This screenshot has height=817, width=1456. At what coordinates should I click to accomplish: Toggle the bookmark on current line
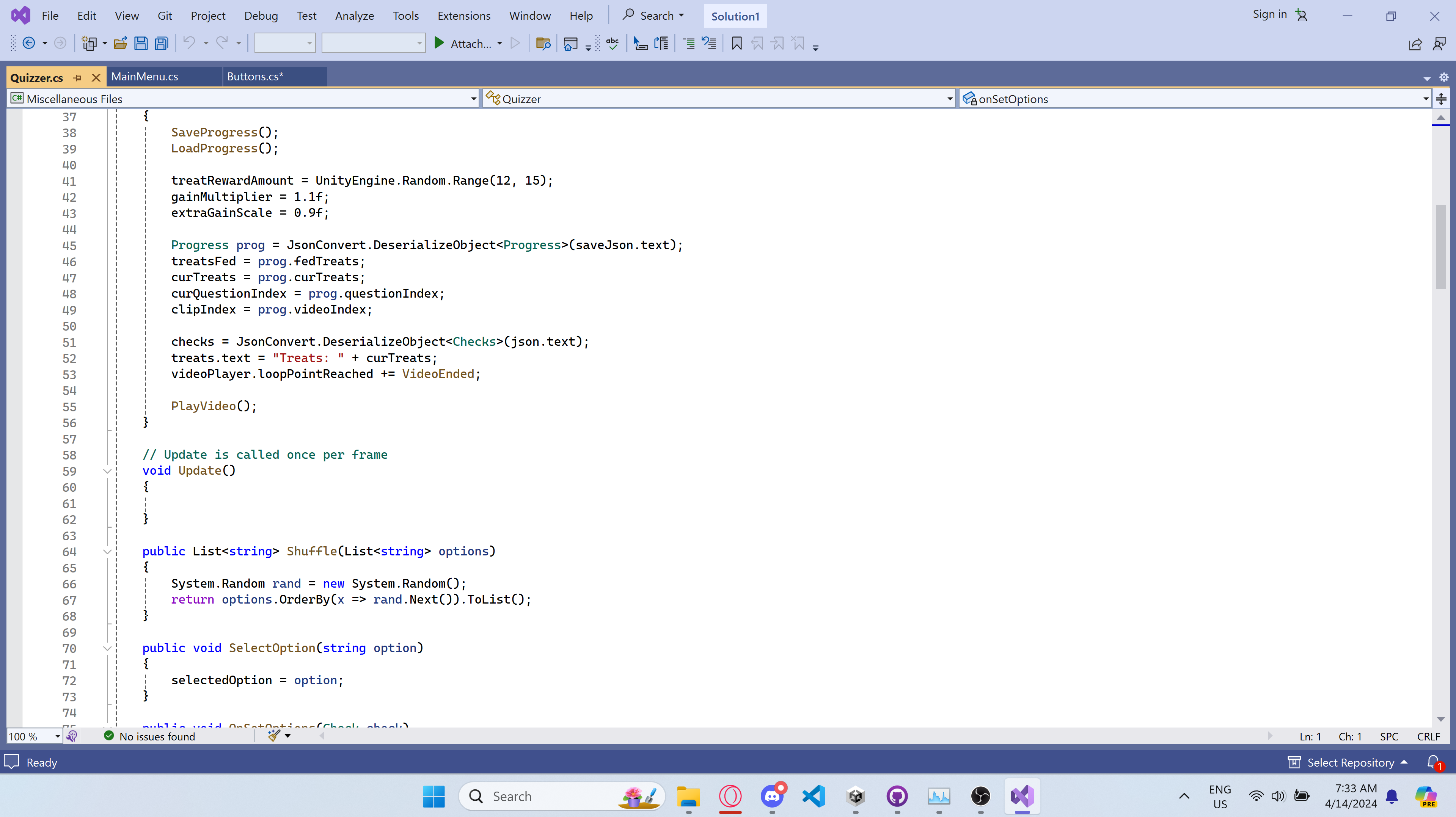[737, 44]
